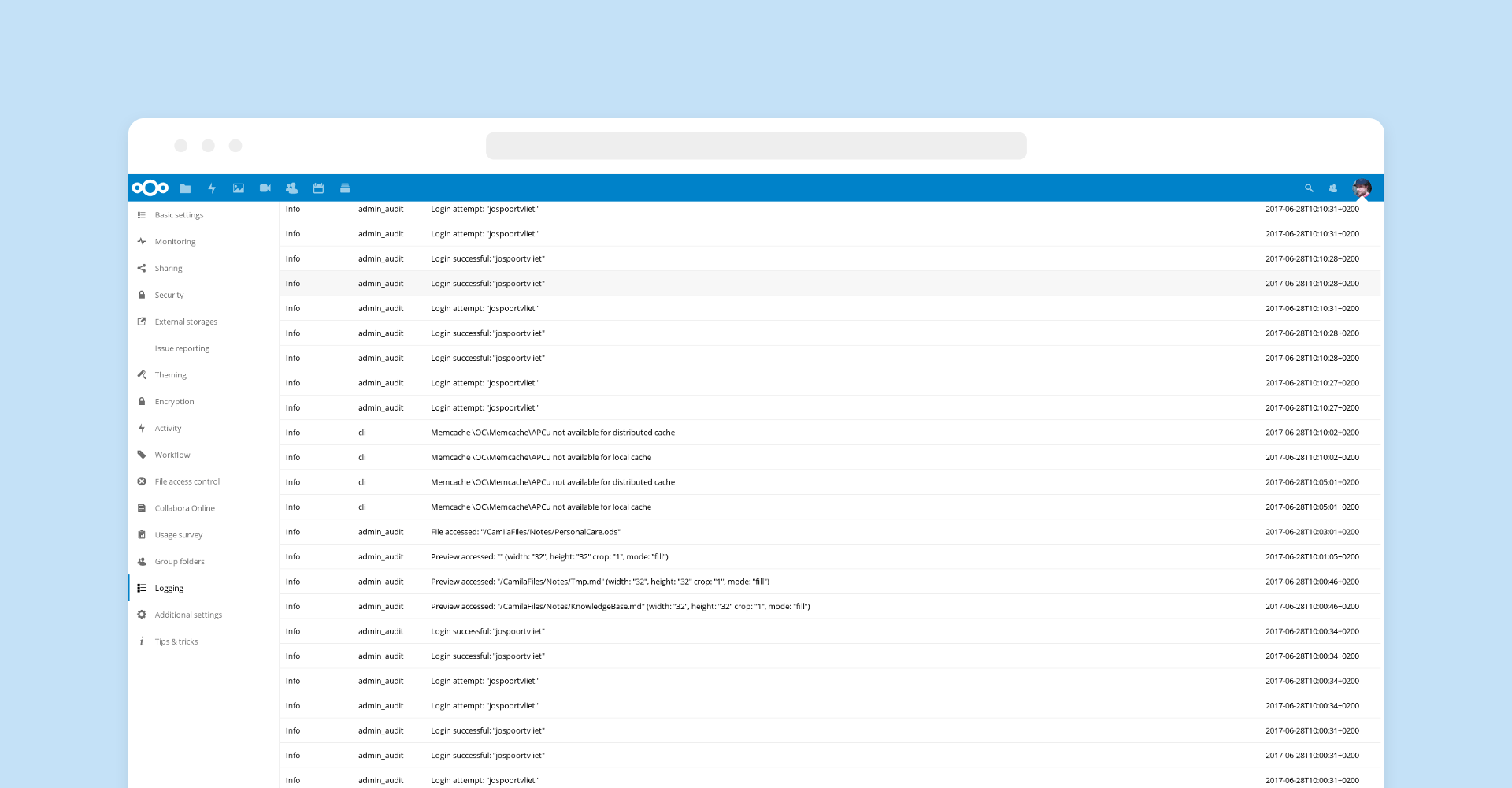Open Theming settings
1512x788 pixels.
(170, 375)
